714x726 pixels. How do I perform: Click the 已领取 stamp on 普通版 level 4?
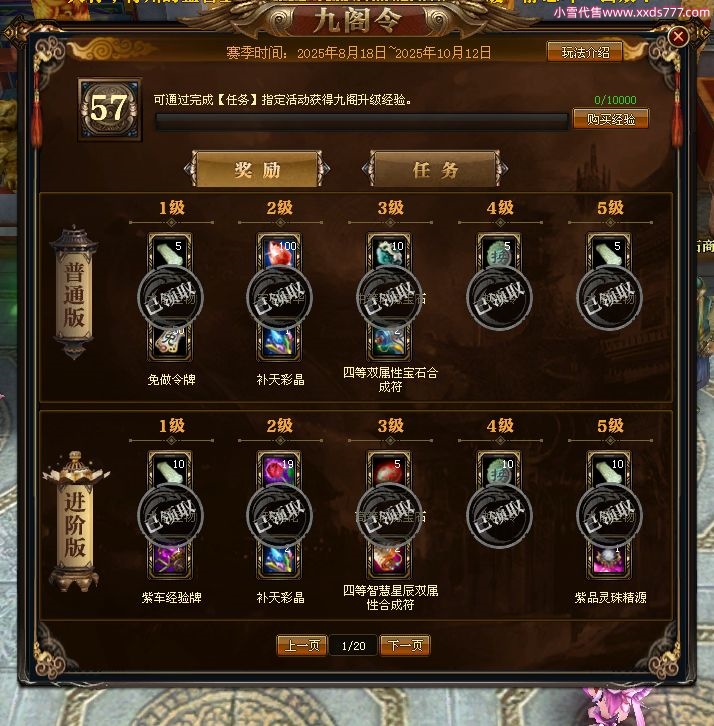point(499,297)
